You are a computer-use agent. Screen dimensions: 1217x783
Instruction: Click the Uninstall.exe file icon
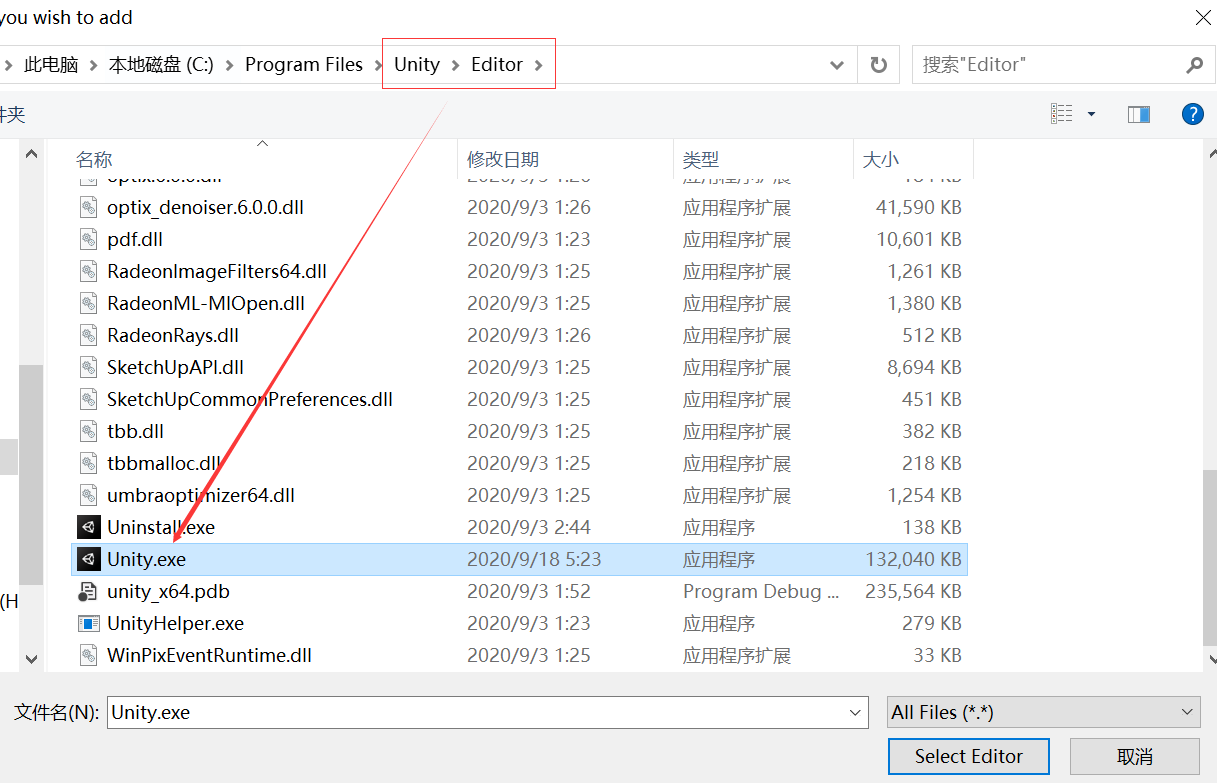coord(89,527)
